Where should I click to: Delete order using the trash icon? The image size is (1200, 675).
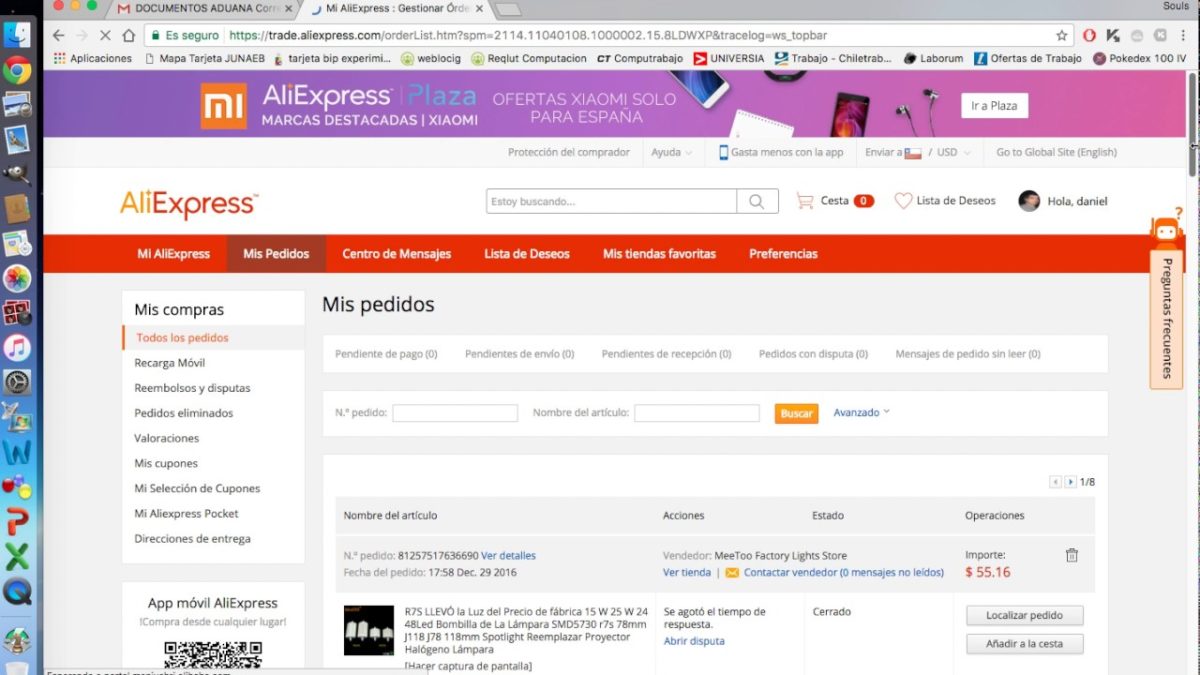click(x=1071, y=555)
